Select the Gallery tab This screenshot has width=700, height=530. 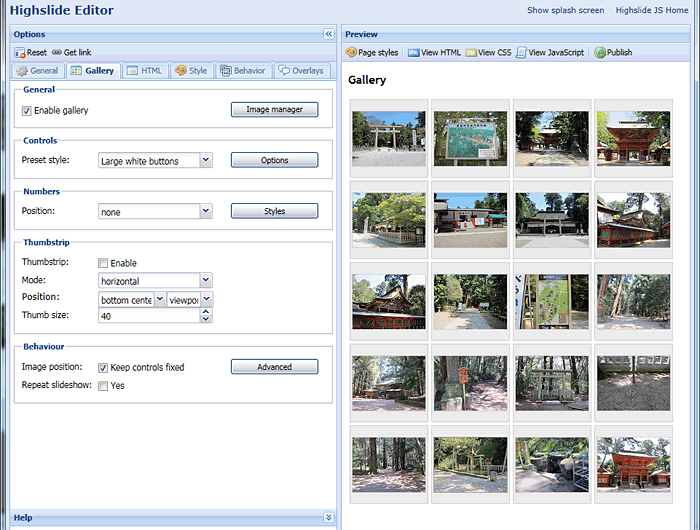tap(93, 71)
